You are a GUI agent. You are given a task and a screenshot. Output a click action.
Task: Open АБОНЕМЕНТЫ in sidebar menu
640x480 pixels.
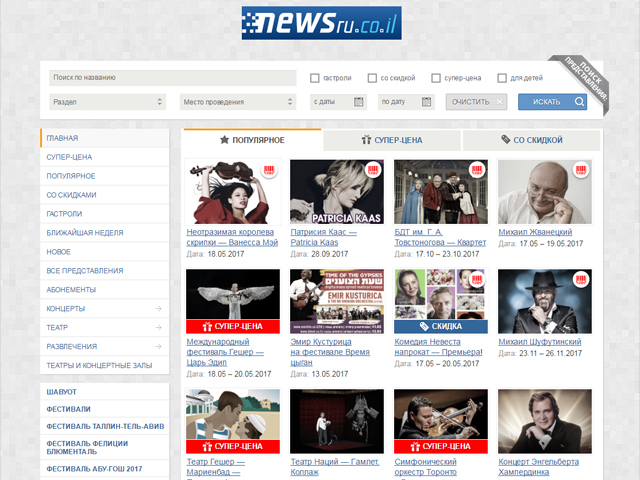pyautogui.click(x=105, y=289)
